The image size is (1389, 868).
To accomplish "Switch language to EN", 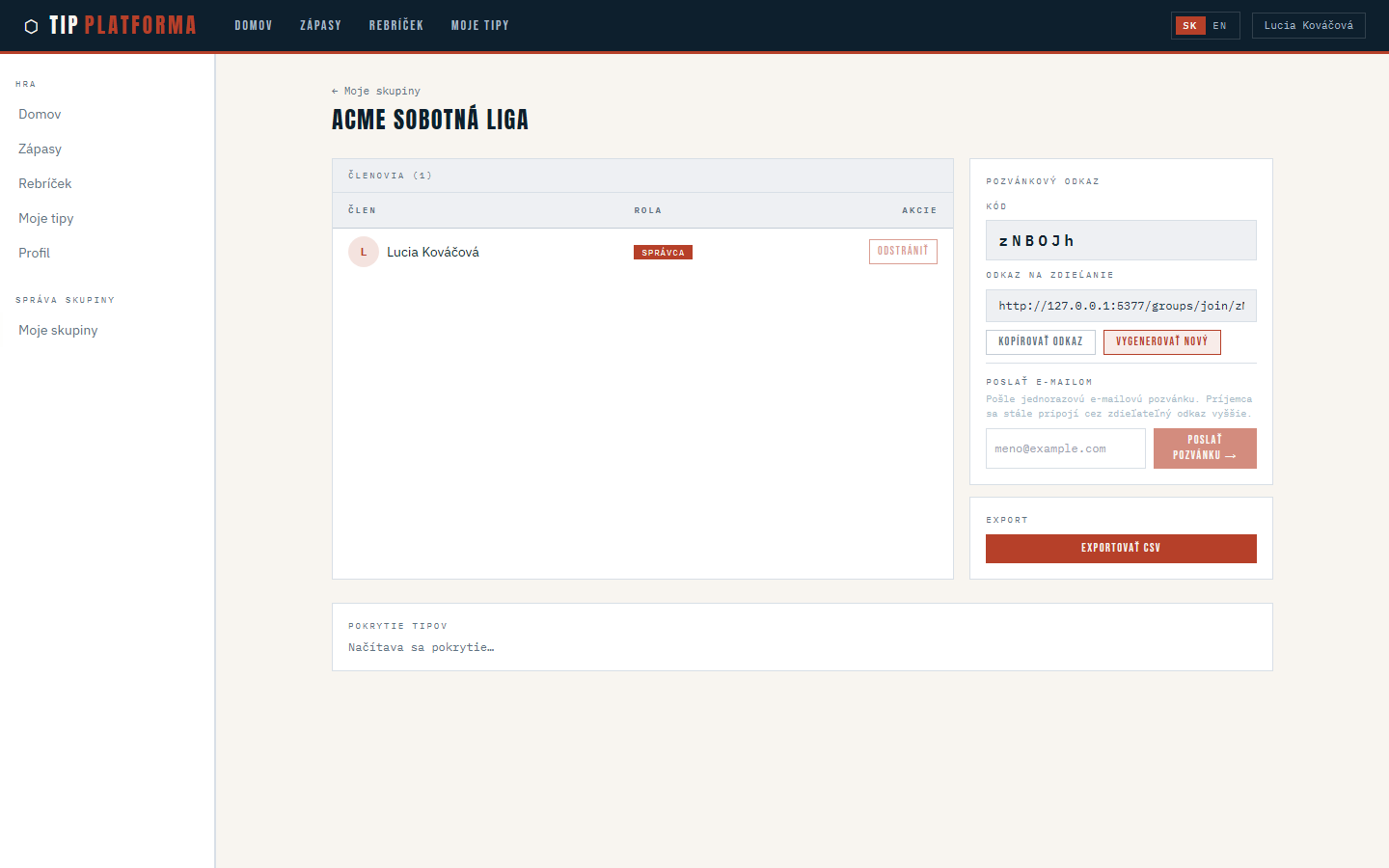I will (1220, 26).
